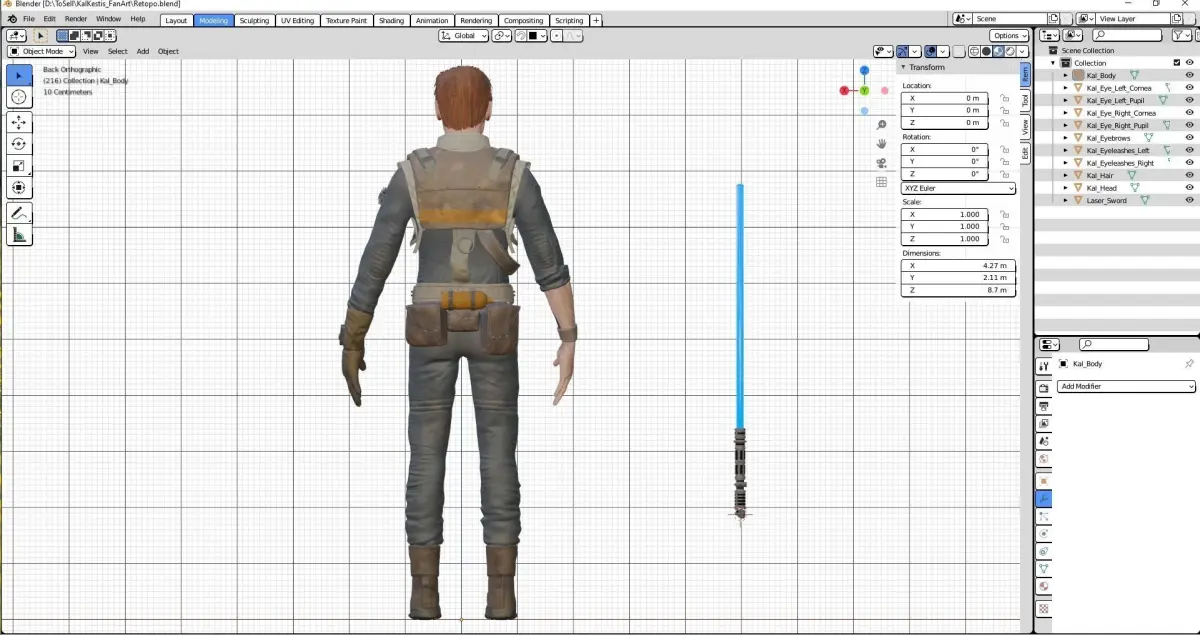The height and width of the screenshot is (635, 1200).
Task: Click the Scale X value field
Action: point(945,214)
